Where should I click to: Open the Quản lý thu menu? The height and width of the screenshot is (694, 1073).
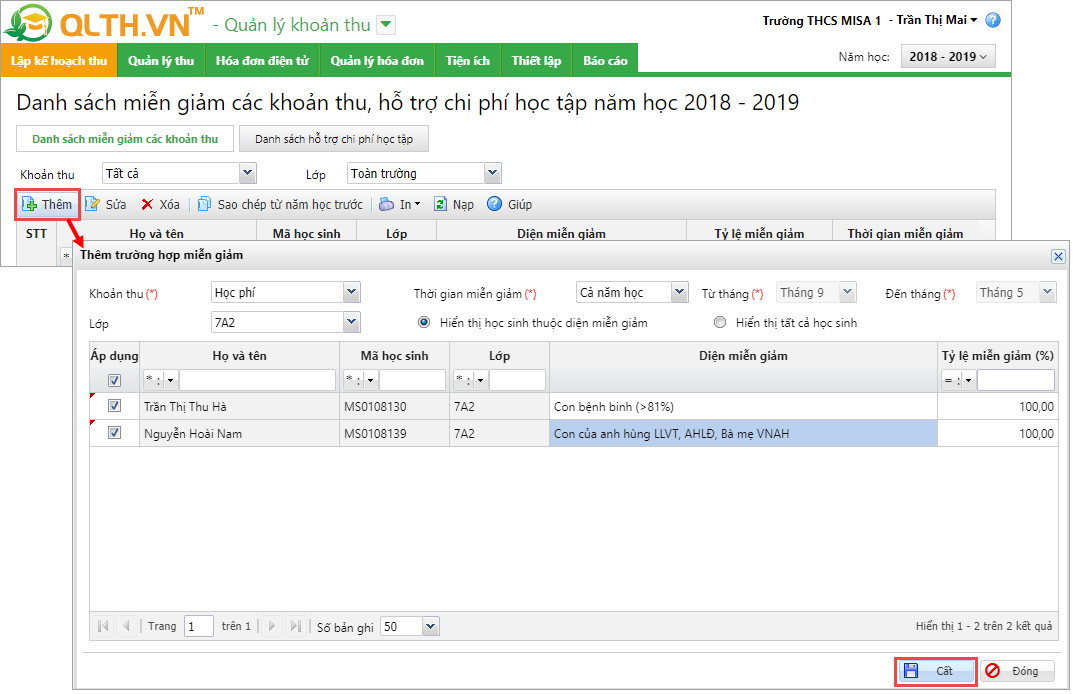pyautogui.click(x=161, y=60)
